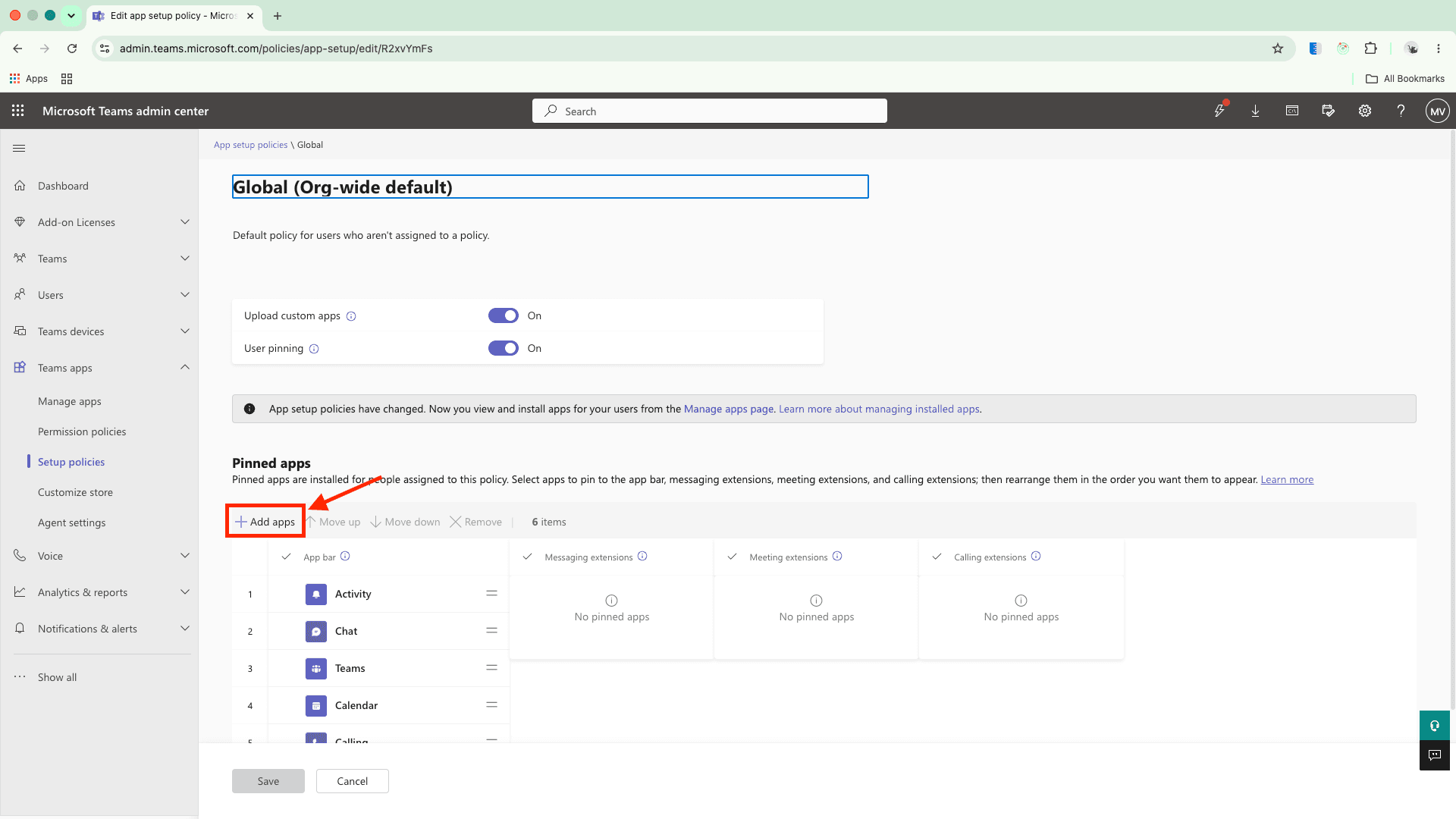The image size is (1456, 819).
Task: Open the browser tab search dropdown
Action: [71, 15]
